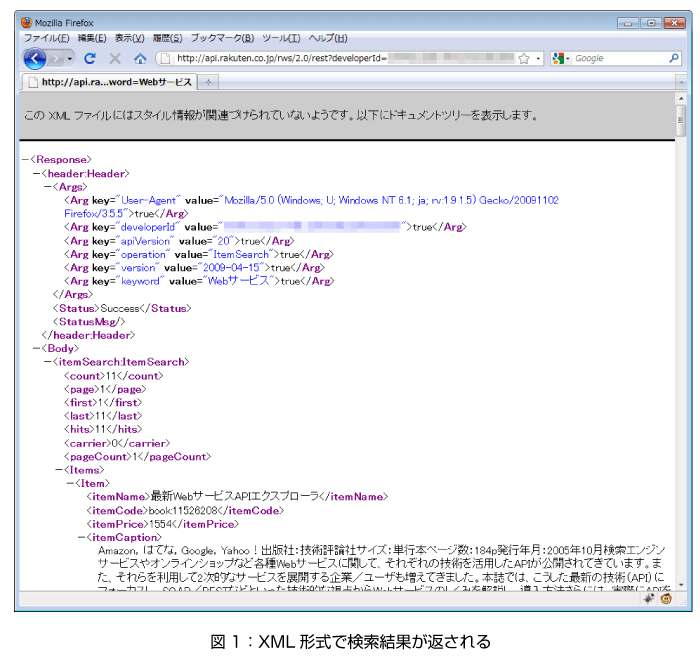Click the pageCount element line
The image size is (700, 659).
(x=138, y=457)
